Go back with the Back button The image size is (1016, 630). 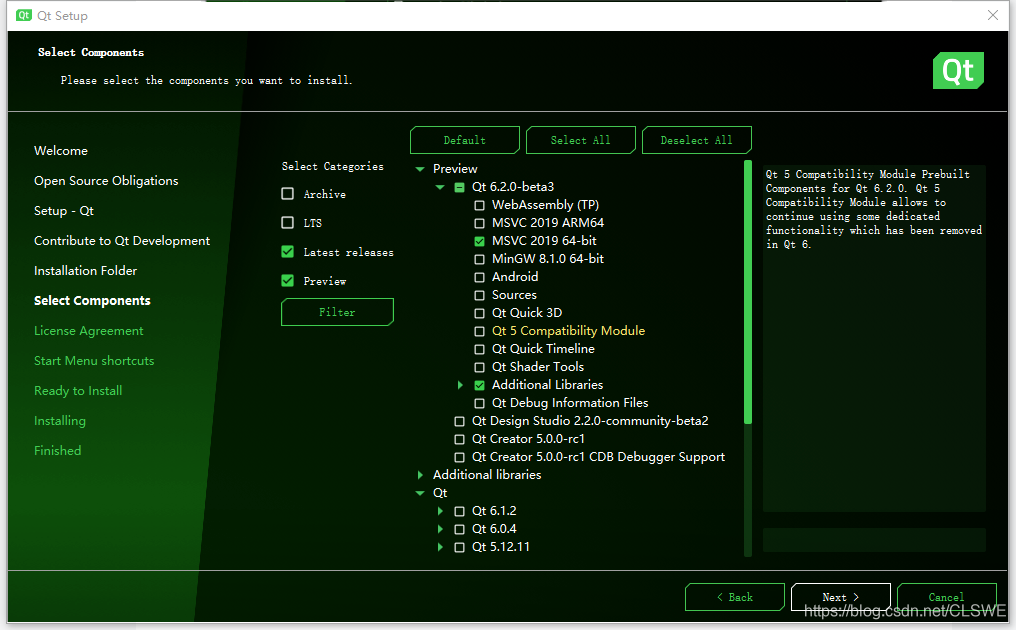pyautogui.click(x=735, y=597)
